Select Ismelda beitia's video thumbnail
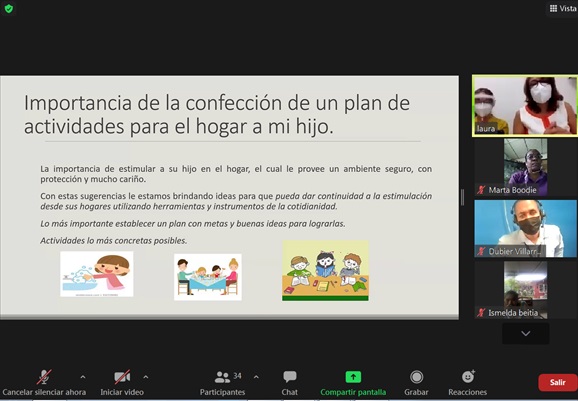This screenshot has height=401, width=578. click(x=526, y=290)
